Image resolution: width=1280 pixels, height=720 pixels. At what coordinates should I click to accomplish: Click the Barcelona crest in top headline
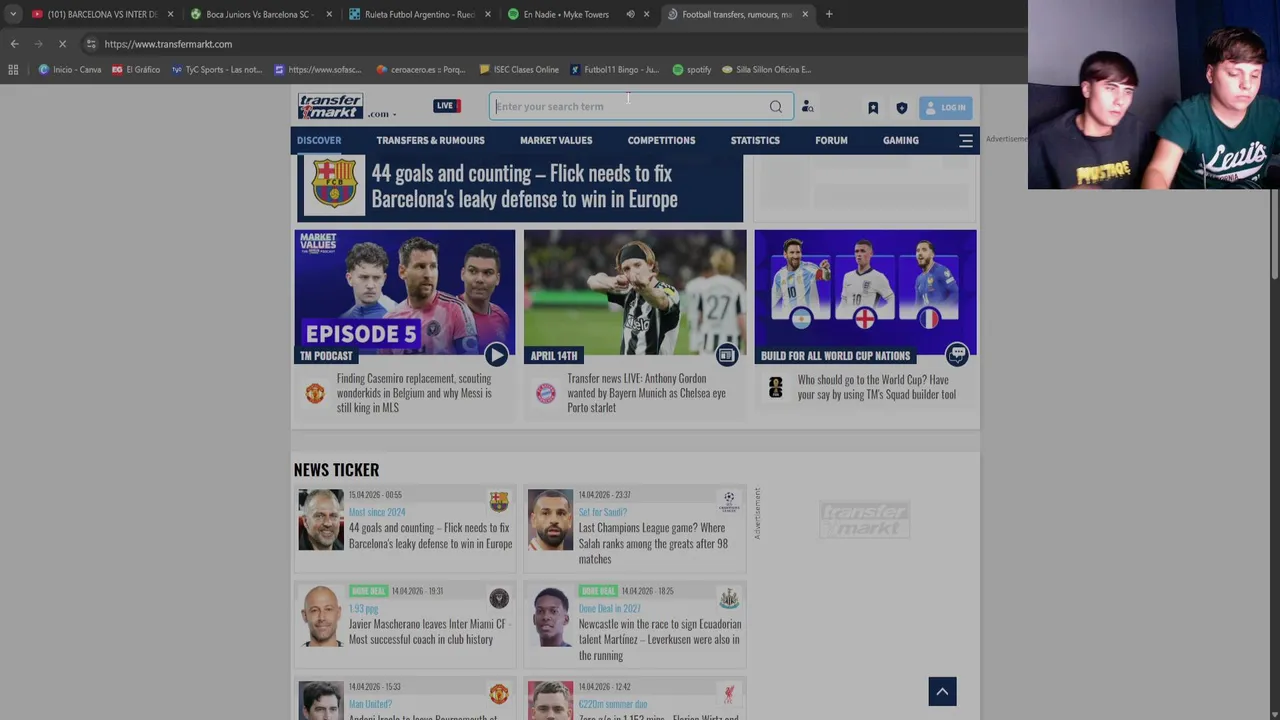tap(334, 185)
